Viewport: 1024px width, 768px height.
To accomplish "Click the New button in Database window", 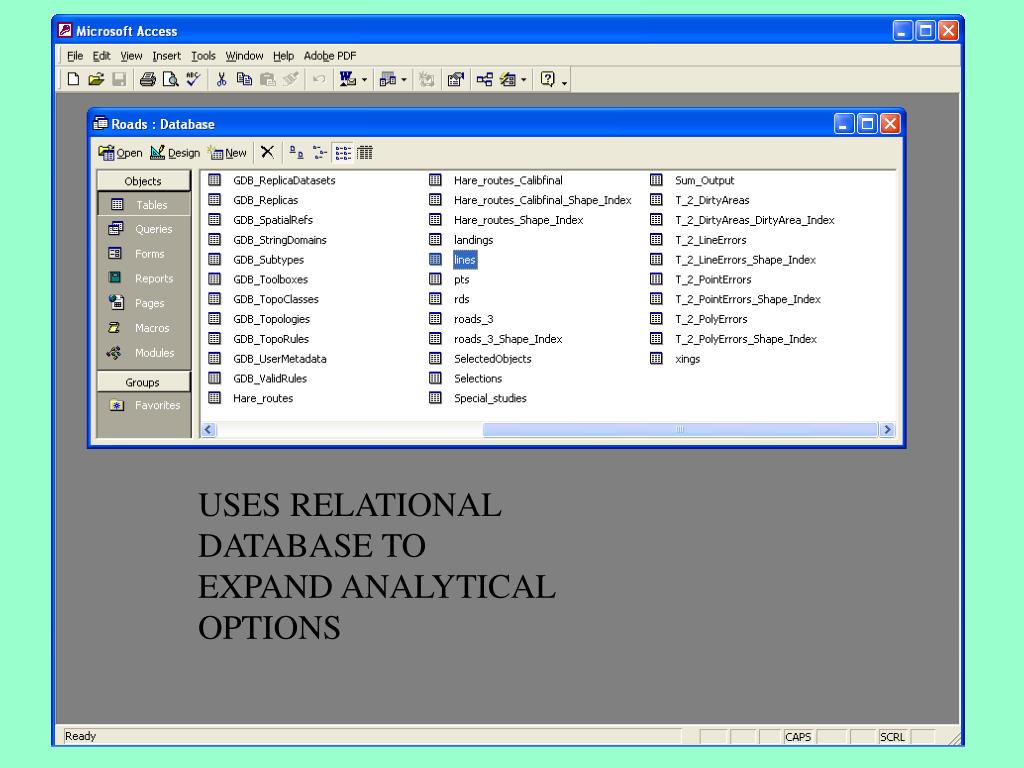I will (x=227, y=153).
